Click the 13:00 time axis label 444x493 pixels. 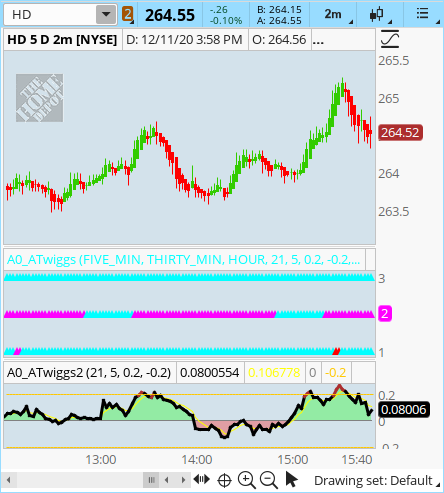point(101,460)
